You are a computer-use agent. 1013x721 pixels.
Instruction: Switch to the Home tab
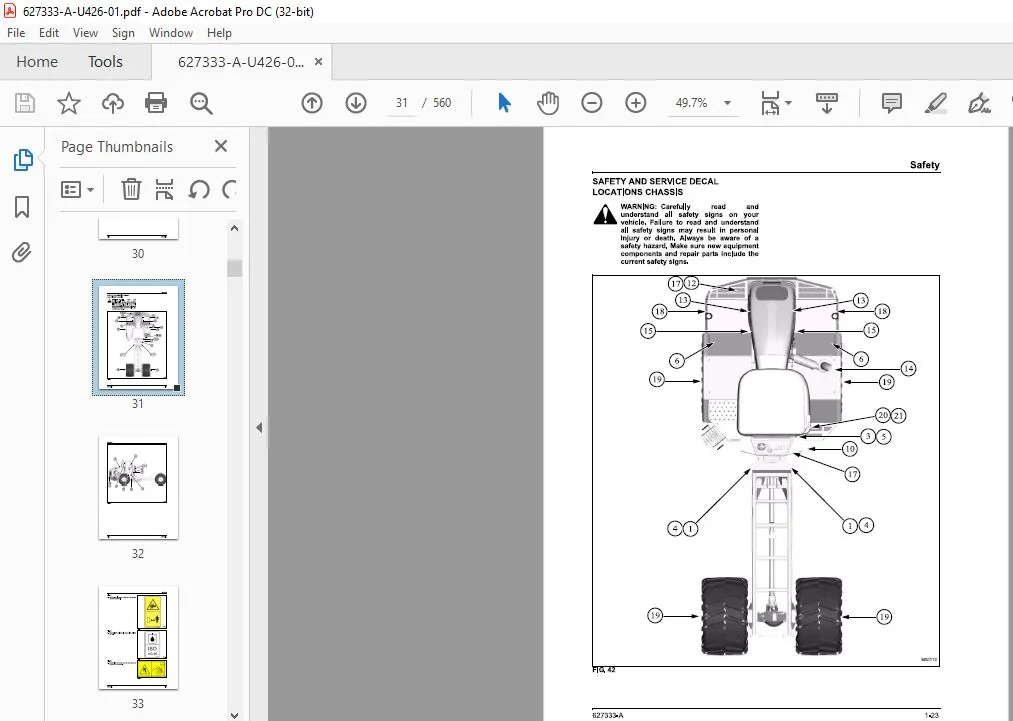[x=37, y=61]
